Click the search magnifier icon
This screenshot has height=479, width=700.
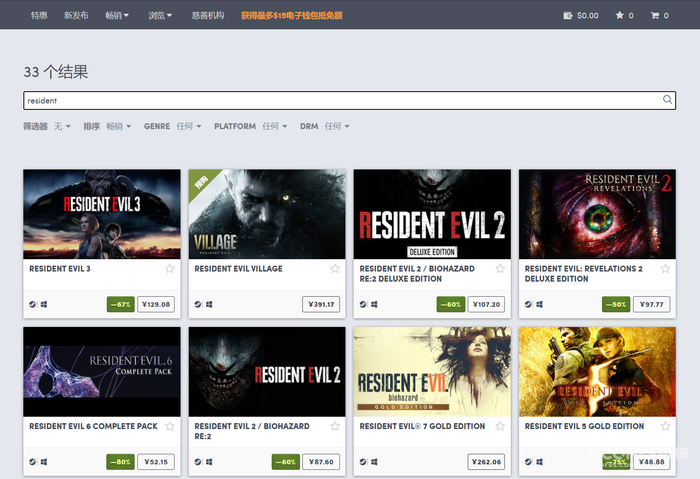667,100
